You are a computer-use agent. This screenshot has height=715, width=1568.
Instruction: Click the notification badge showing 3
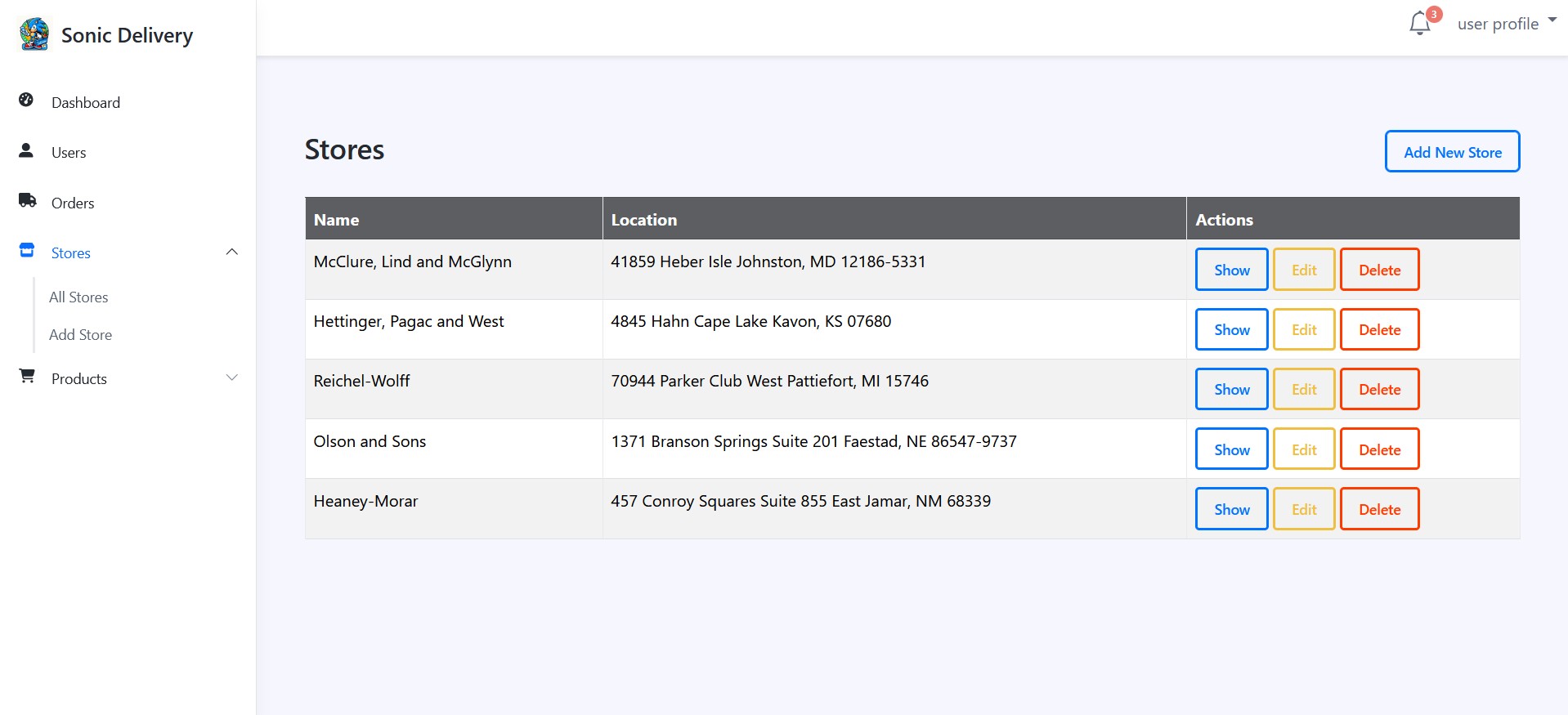(1433, 13)
